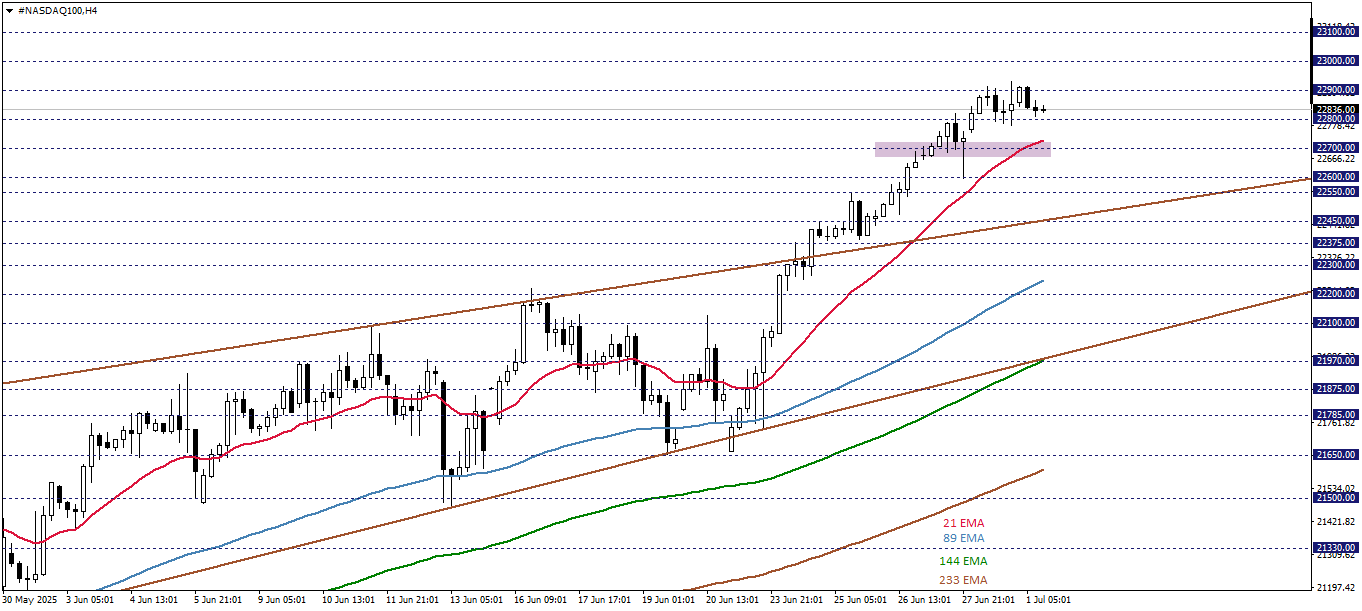Viewport: 1362px width, 611px height.
Task: Select the 21970.00 price level label
Action: (x=1335, y=360)
